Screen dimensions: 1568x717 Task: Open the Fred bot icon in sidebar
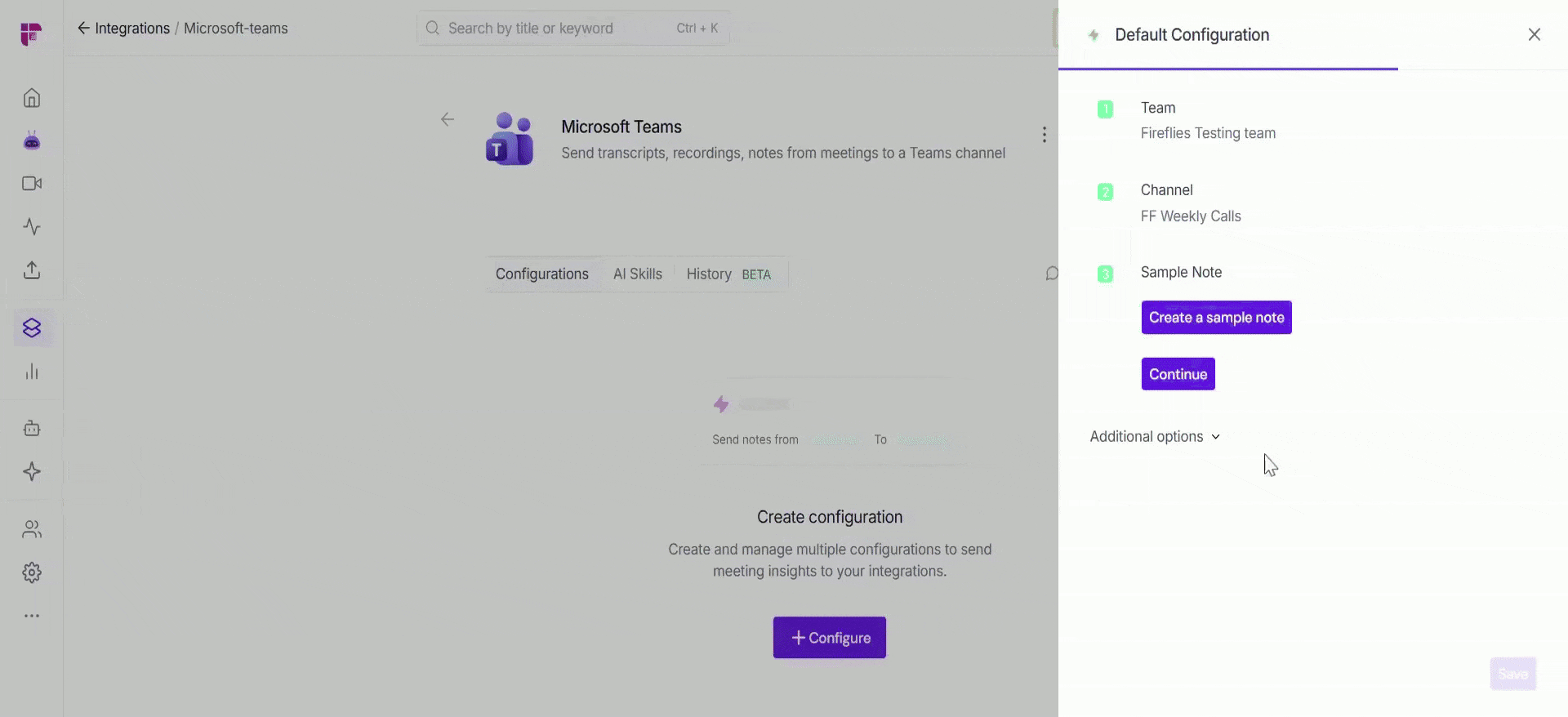(x=32, y=140)
